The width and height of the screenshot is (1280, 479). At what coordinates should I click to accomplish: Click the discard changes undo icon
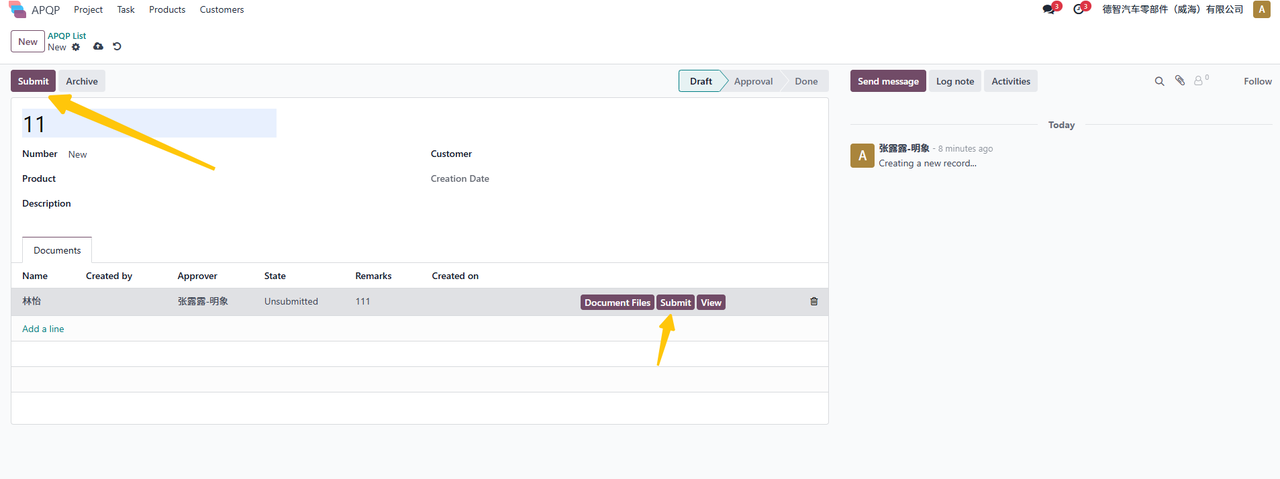[117, 47]
